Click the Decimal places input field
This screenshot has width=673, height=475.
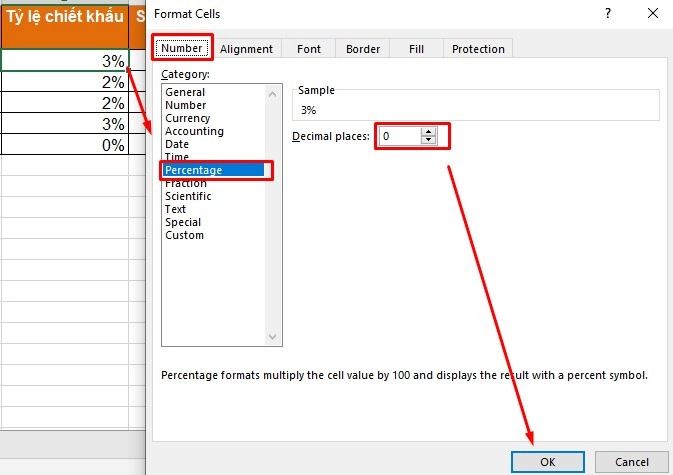400,136
